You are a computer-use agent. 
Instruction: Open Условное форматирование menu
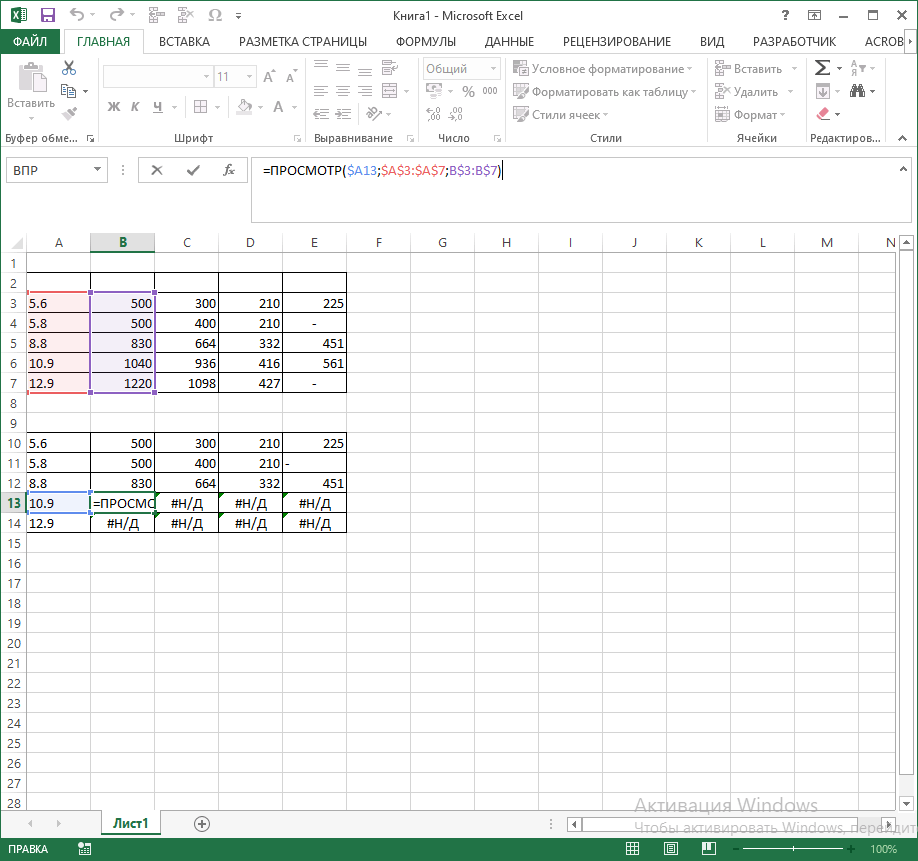point(602,68)
